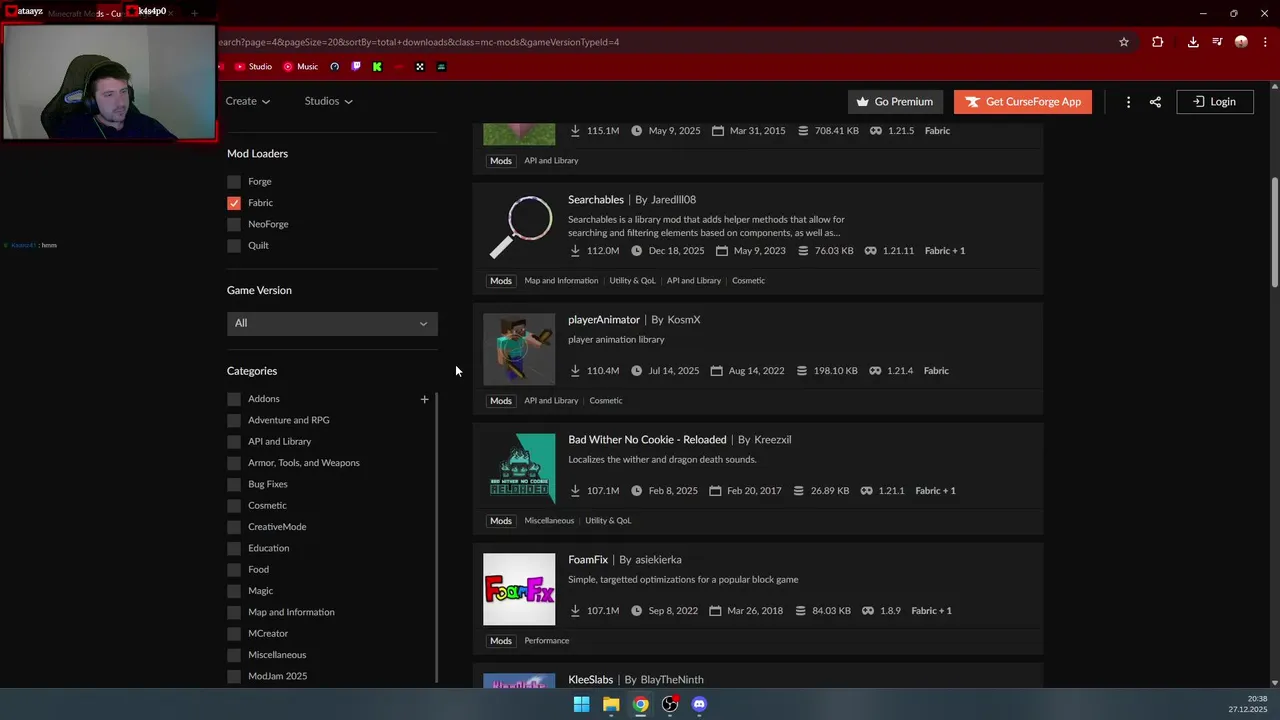Viewport: 1280px width, 720px height.
Task: Switch to Chrome in the taskbar
Action: coord(640,704)
